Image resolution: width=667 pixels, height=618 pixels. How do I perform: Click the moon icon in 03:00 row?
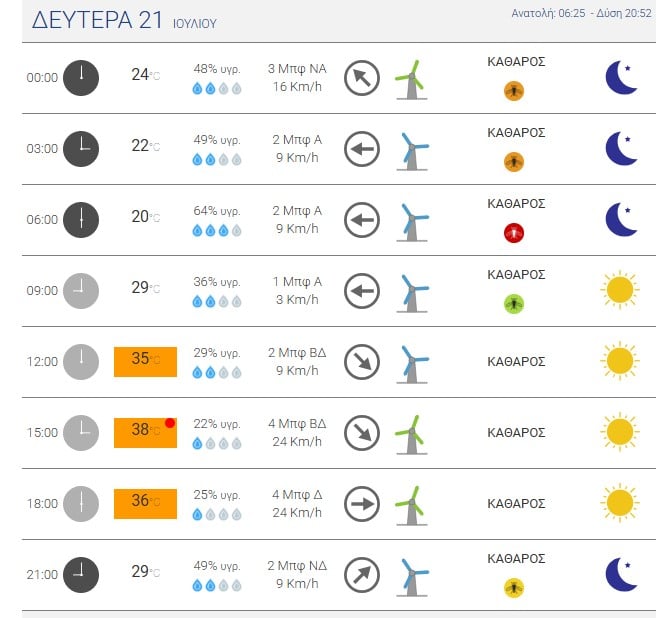click(621, 148)
